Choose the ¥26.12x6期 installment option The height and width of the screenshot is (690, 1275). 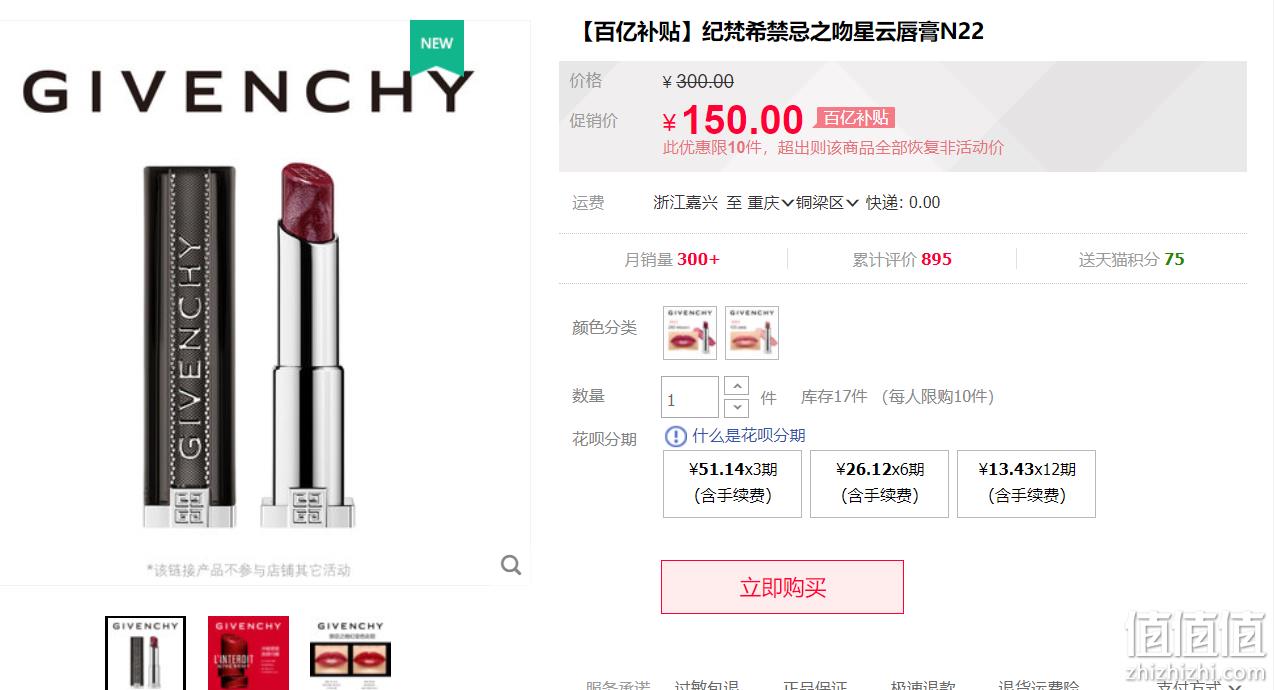pos(879,483)
